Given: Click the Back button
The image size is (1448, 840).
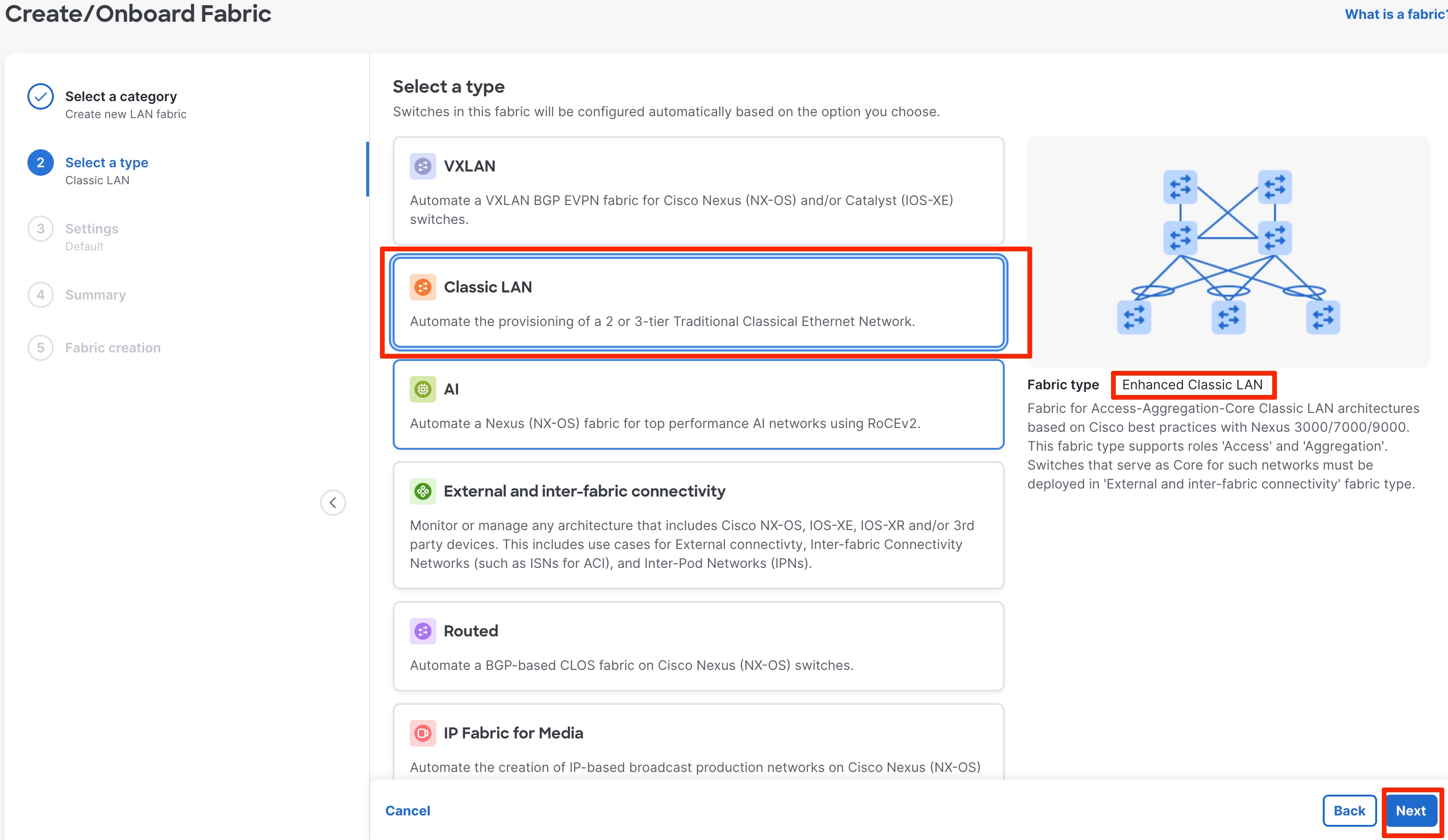Looking at the screenshot, I should coord(1349,811).
